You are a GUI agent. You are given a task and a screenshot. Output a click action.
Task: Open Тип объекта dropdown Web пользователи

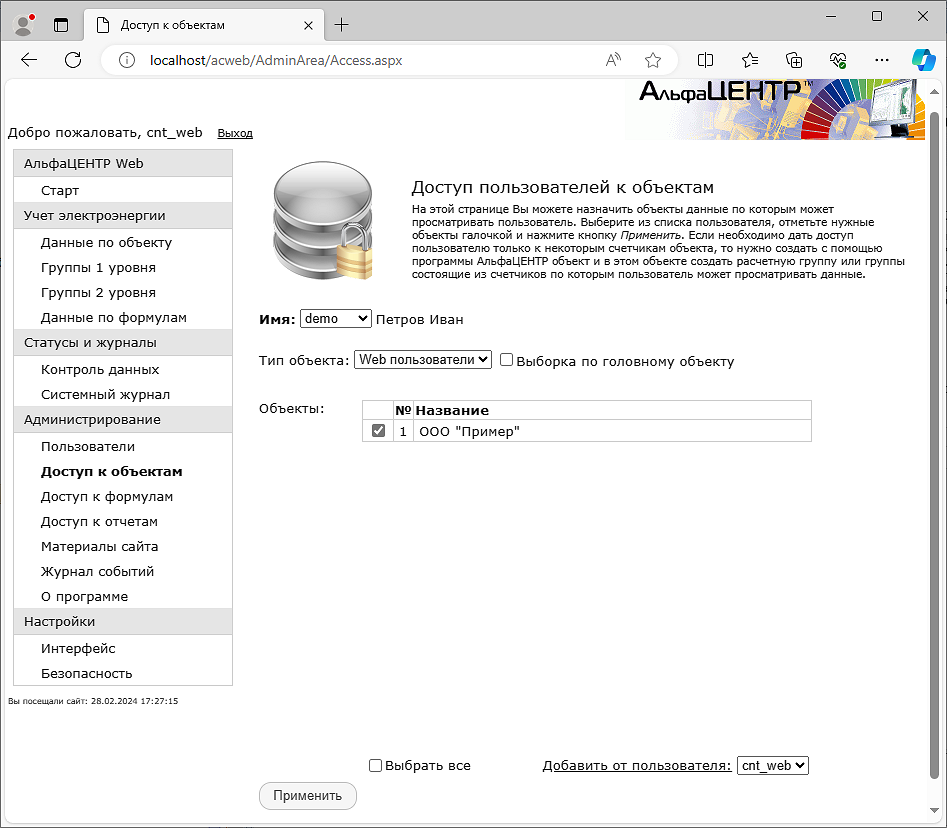click(x=423, y=359)
